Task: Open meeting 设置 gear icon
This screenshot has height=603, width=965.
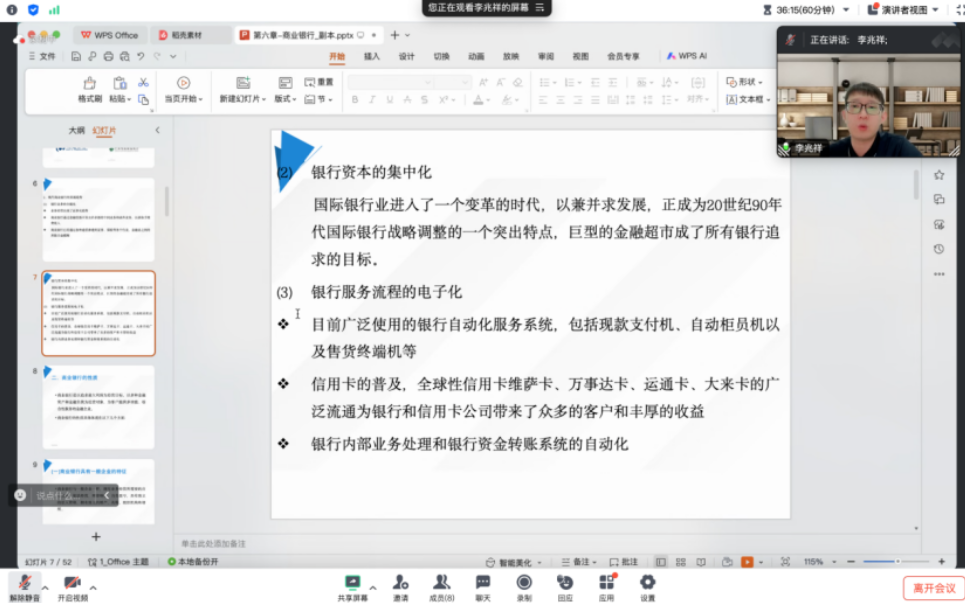Action: pyautogui.click(x=647, y=583)
